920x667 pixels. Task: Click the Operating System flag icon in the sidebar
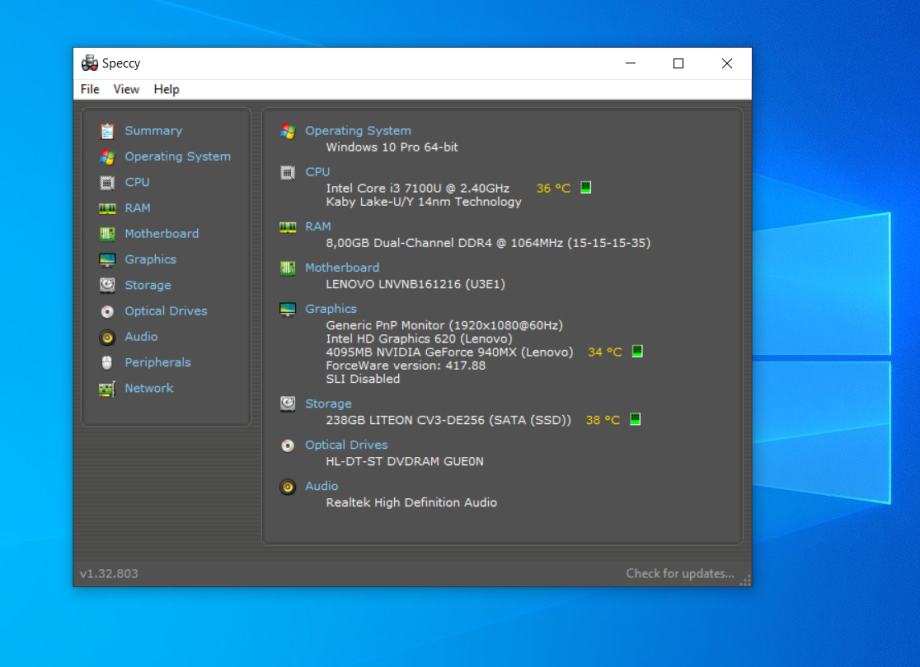107,157
